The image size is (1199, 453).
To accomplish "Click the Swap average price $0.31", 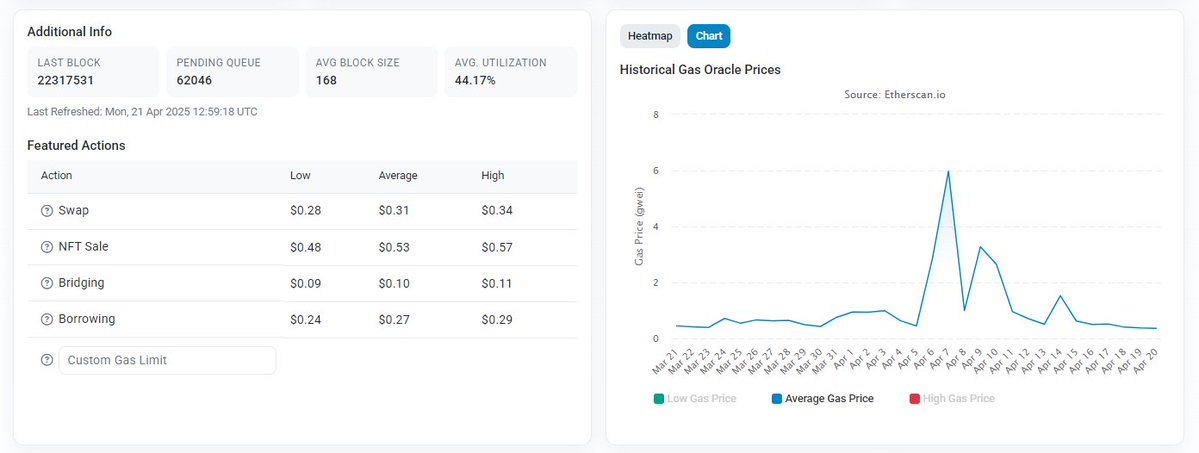I will coord(394,211).
